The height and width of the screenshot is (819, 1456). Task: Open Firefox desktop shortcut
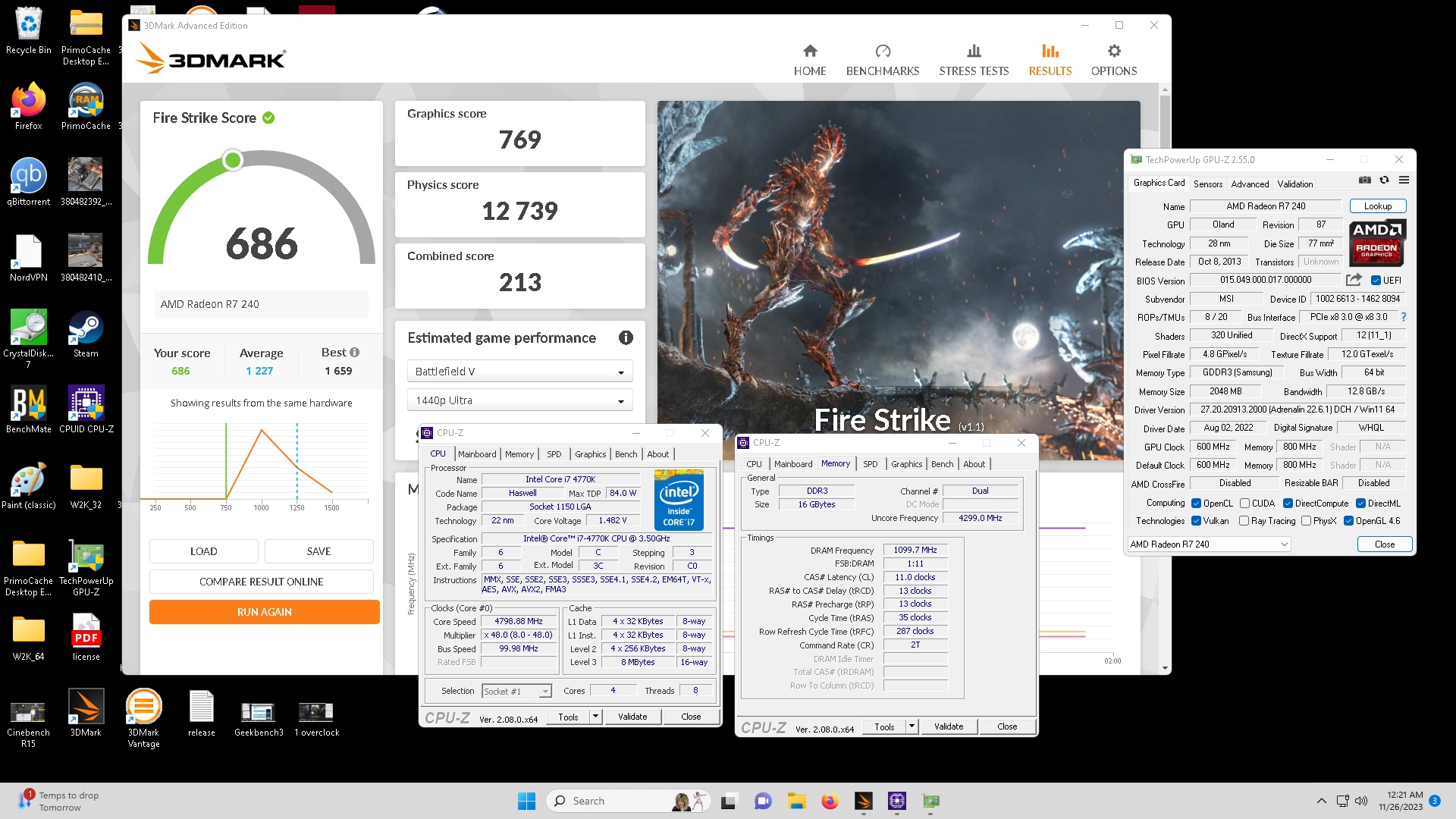(29, 106)
